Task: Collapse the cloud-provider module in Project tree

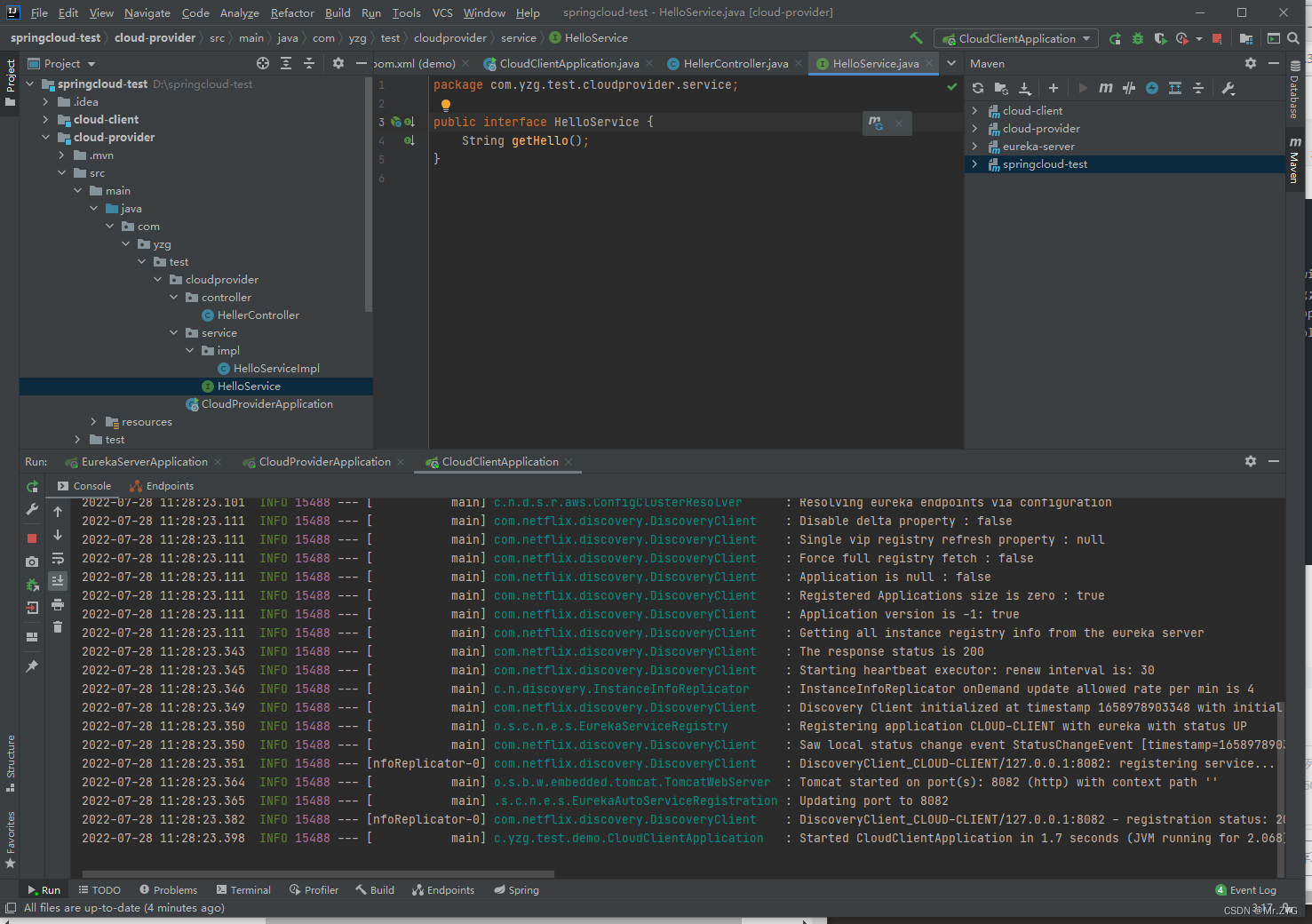Action: 46,138
